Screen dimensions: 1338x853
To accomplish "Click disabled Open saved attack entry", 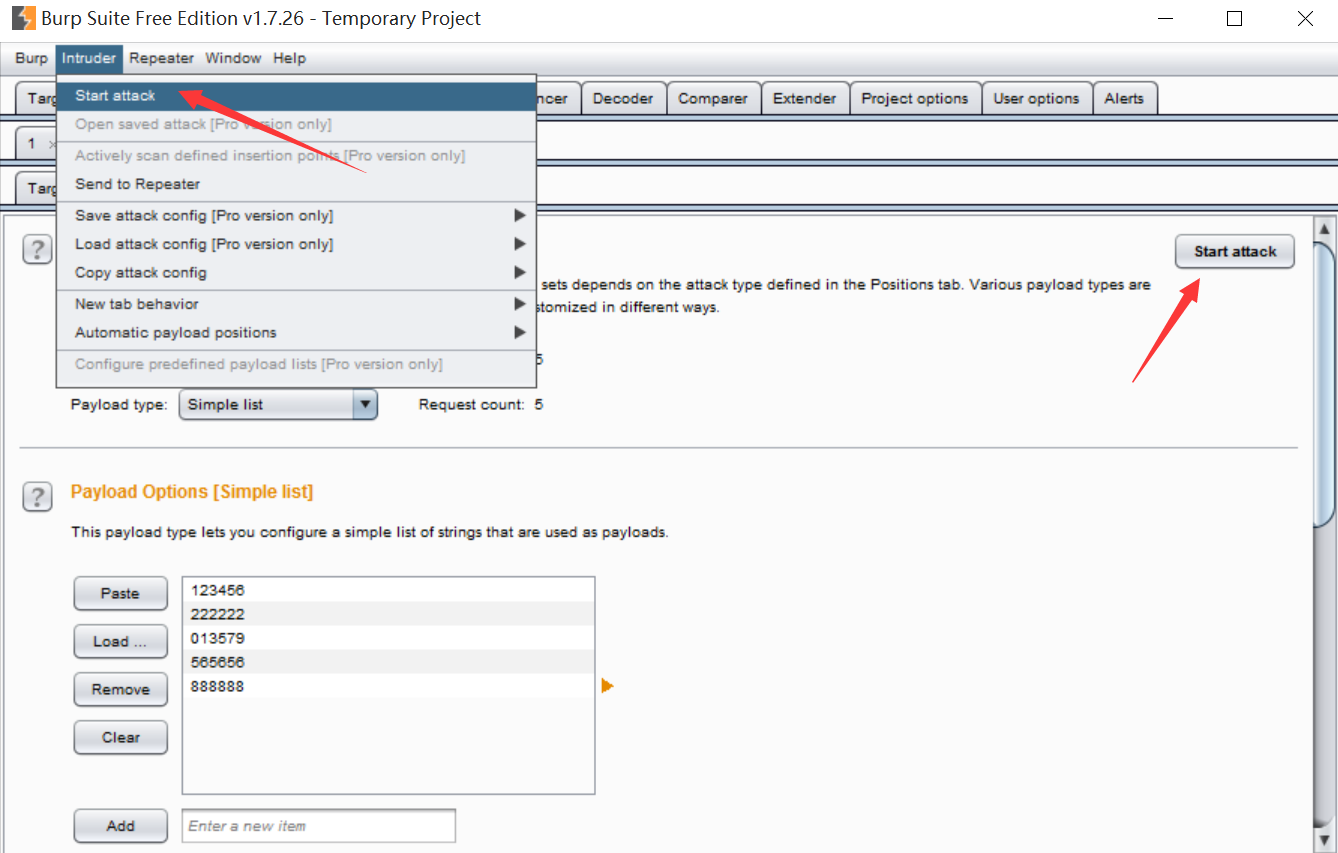I will [x=296, y=124].
